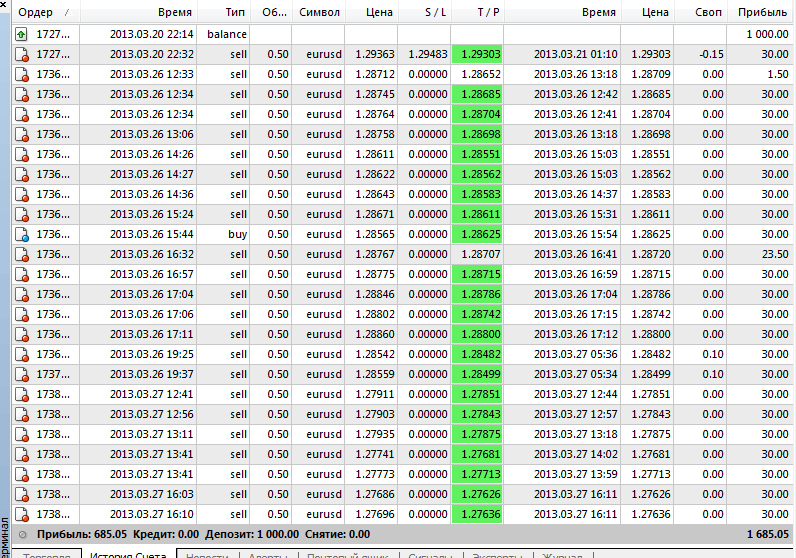This screenshot has height=558, width=796.
Task: Click order icon for trade opened 2013.03.26 17:11
Action: pos(22,335)
